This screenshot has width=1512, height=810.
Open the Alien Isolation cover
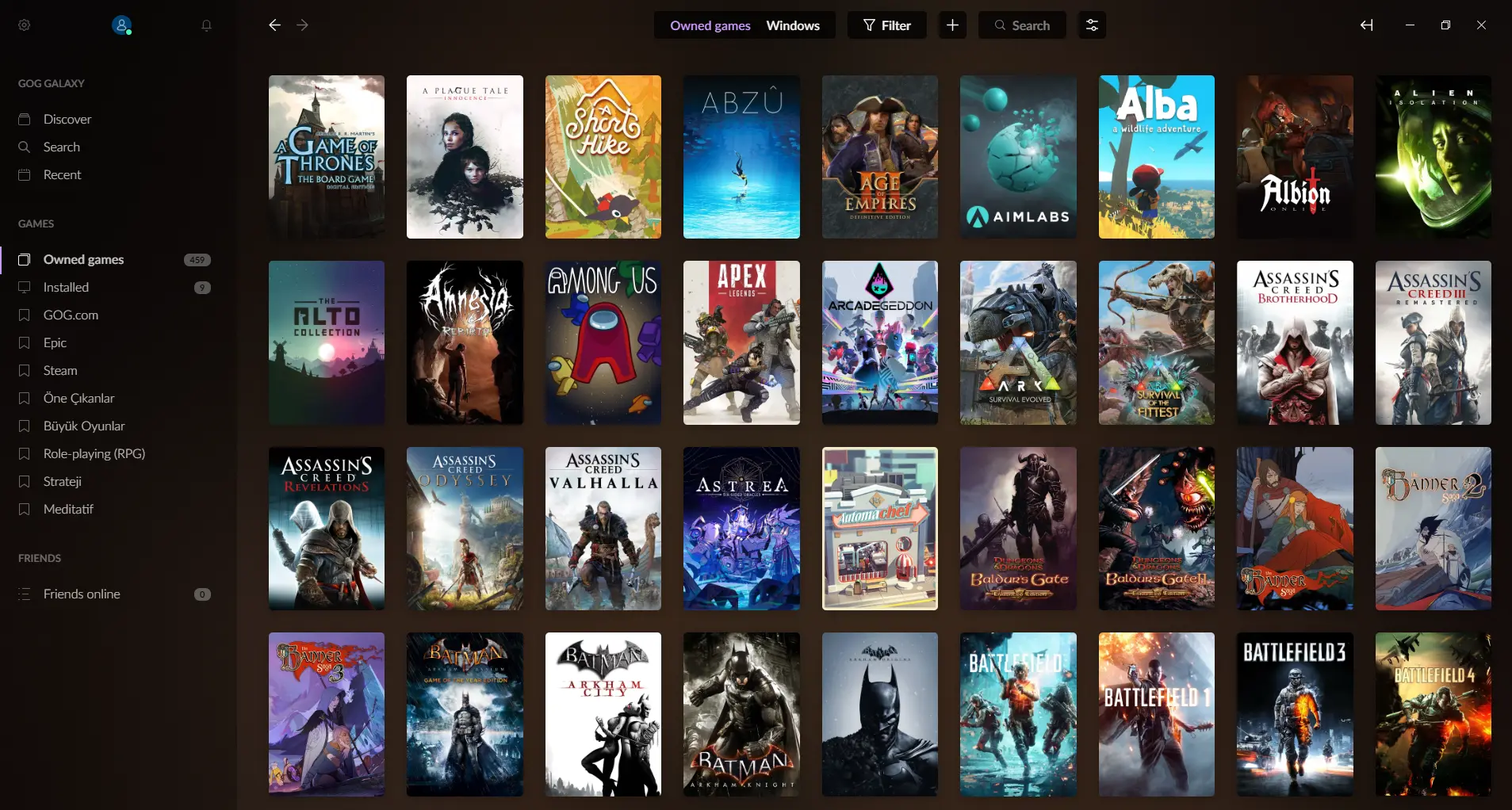pyautogui.click(x=1434, y=157)
